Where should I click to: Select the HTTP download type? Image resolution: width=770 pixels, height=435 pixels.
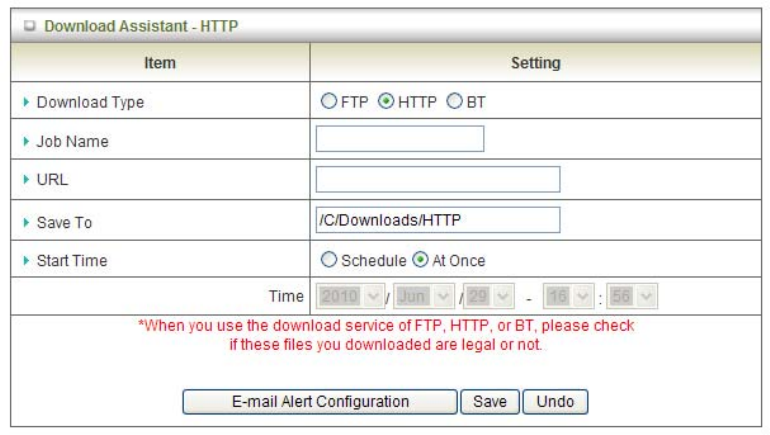386,102
